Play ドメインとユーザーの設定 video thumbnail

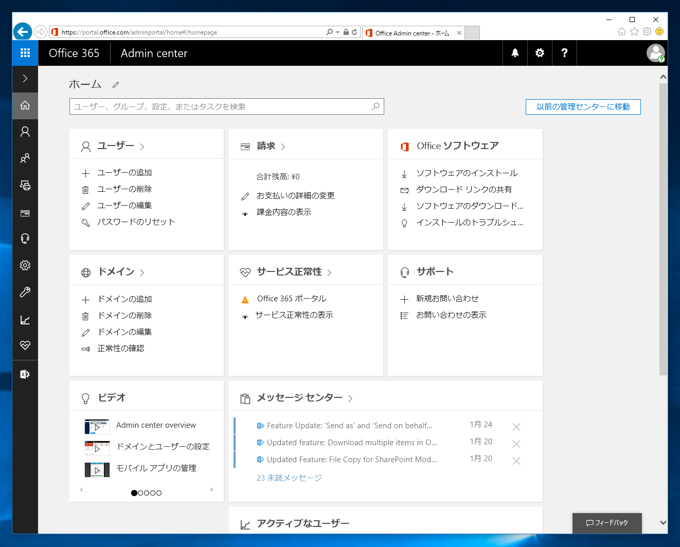pyautogui.click(x=97, y=448)
